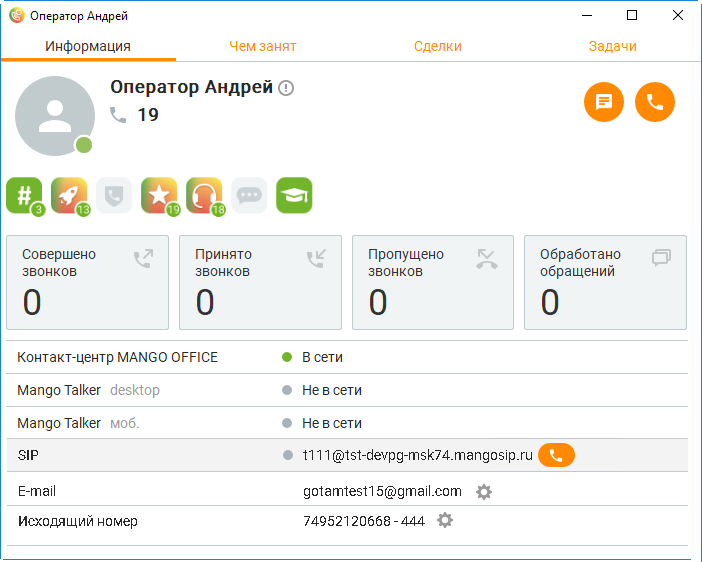Image resolution: width=702 pixels, height=562 pixels.
Task: Click the email gotamtest15@gmail.com
Action: tap(382, 492)
